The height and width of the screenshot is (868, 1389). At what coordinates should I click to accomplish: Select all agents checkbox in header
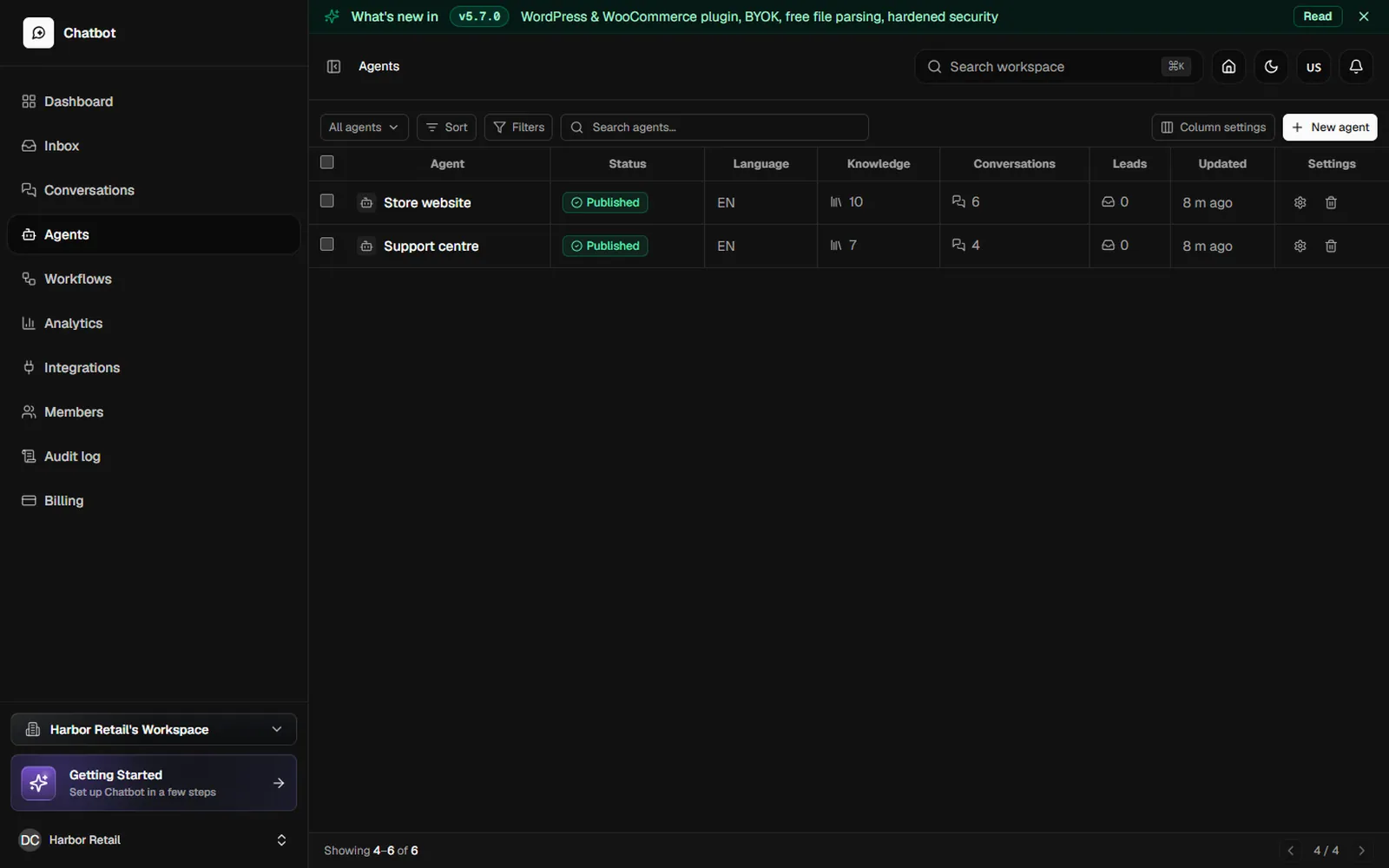click(x=327, y=162)
